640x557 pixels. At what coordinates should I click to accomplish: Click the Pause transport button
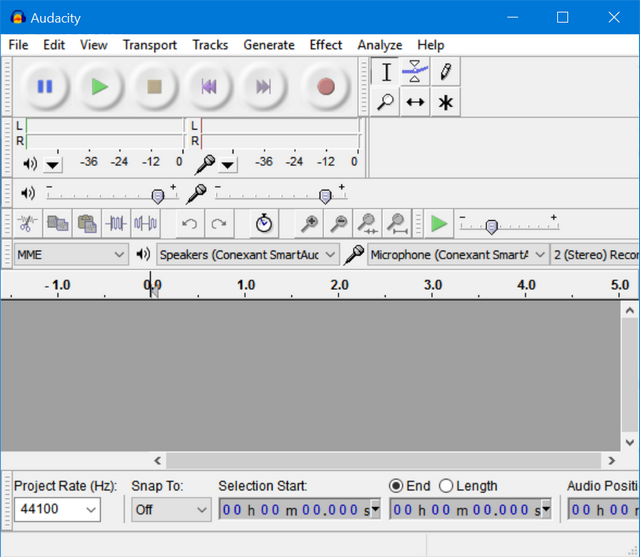[45, 87]
